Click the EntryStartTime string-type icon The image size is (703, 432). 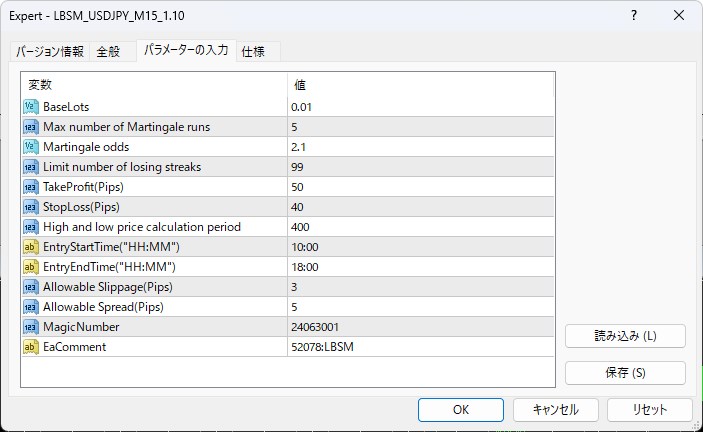point(30,247)
